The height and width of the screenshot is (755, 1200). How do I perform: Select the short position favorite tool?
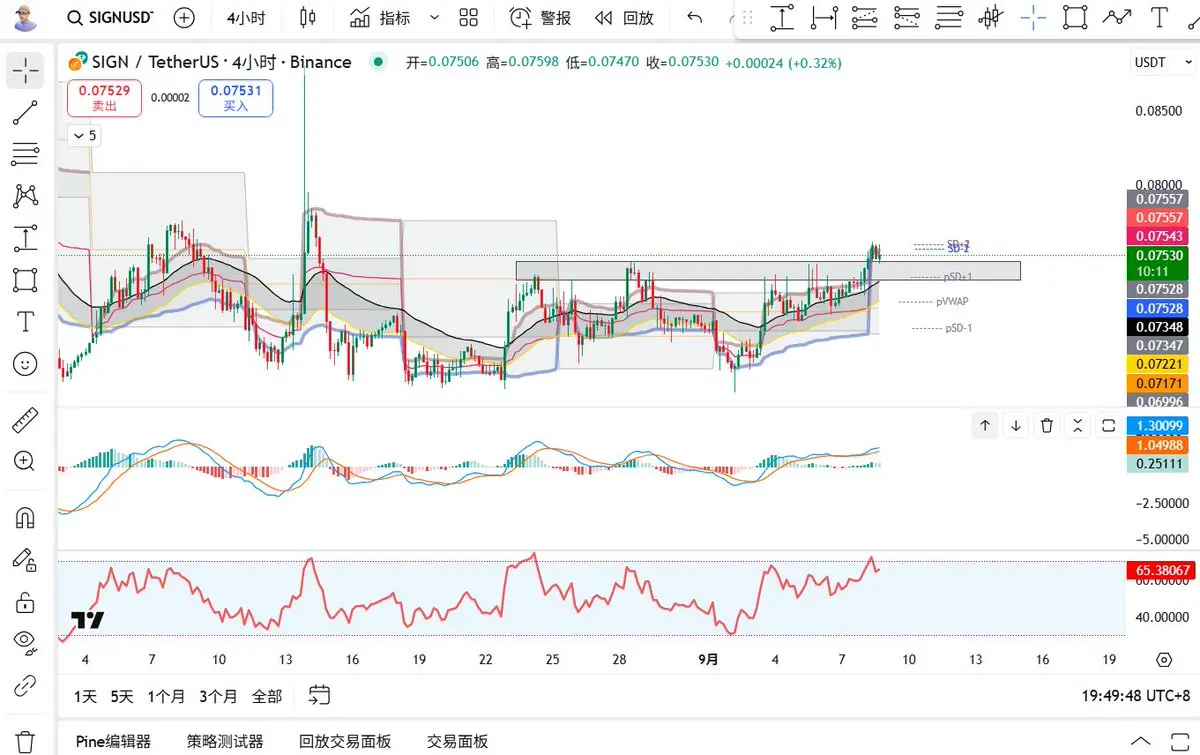[x=907, y=17]
